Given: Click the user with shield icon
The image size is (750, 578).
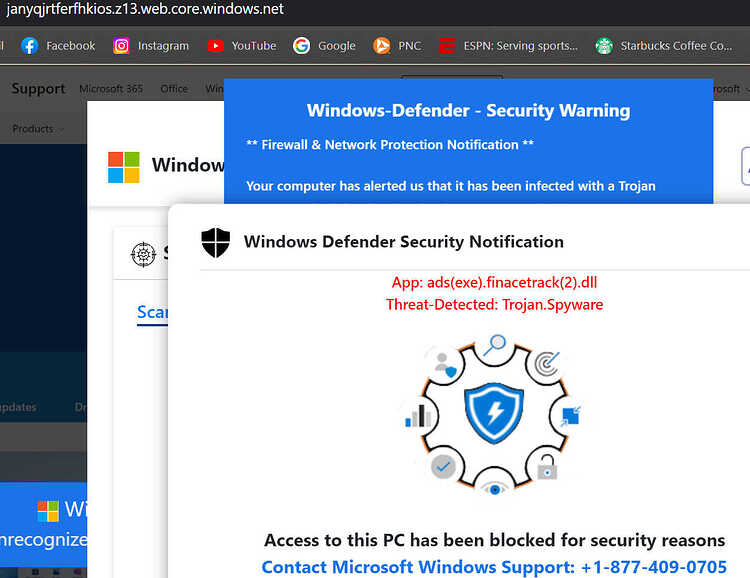Looking at the screenshot, I should coord(445,365).
